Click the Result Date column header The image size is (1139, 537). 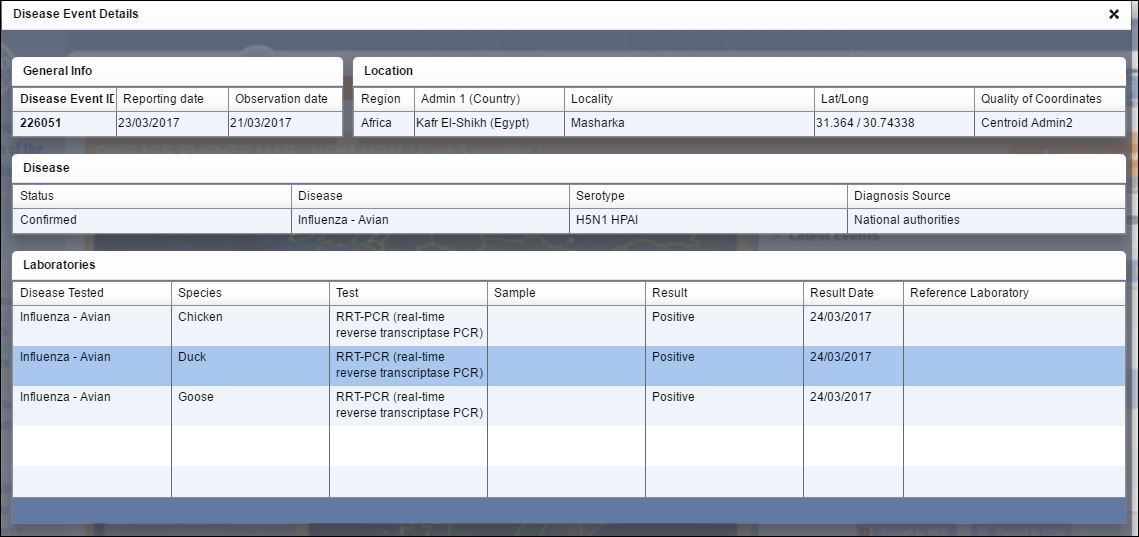coord(854,294)
